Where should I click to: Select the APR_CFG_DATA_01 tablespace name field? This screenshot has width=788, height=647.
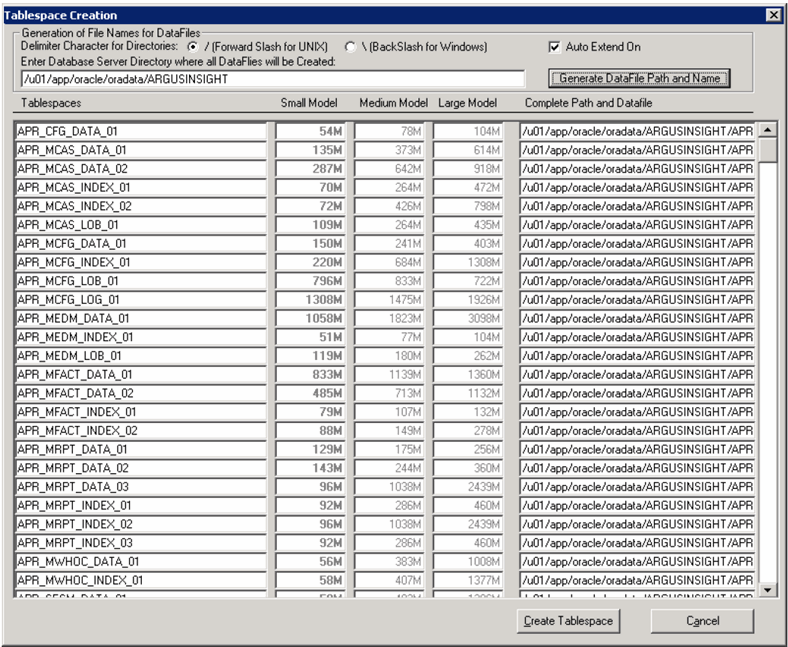click(141, 131)
